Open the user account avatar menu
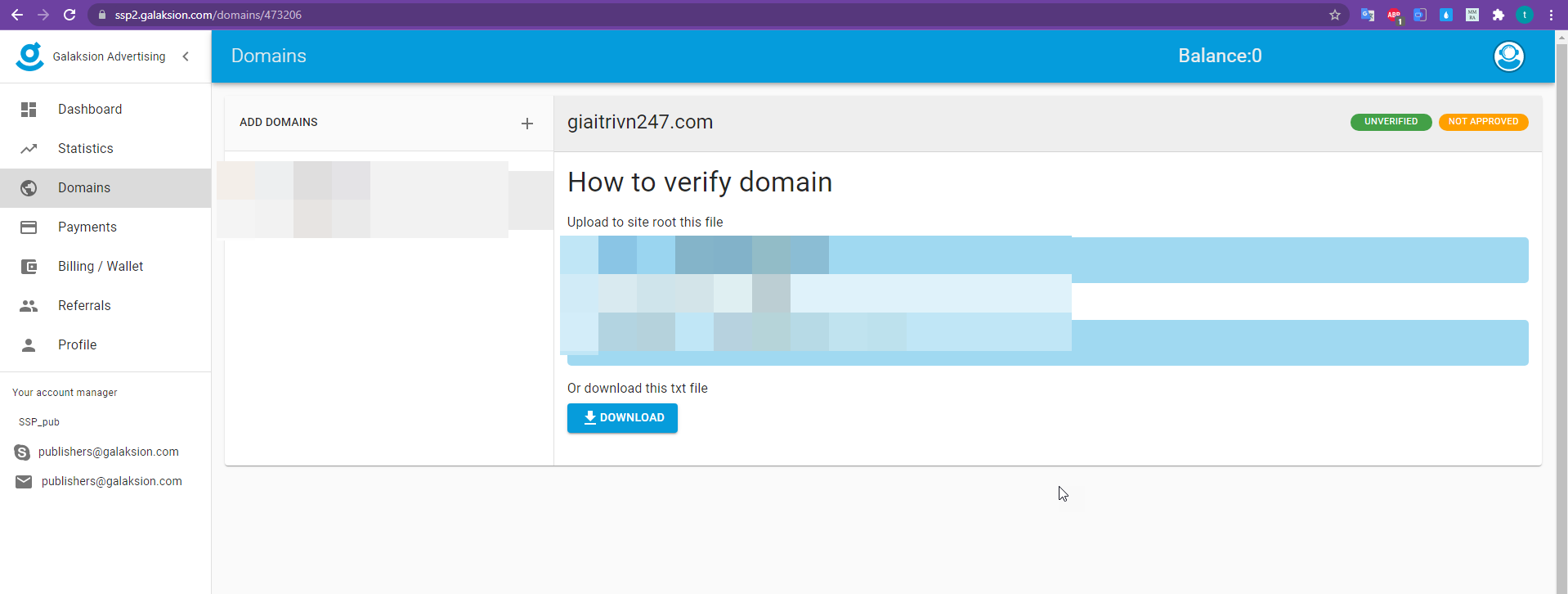 (x=1508, y=56)
